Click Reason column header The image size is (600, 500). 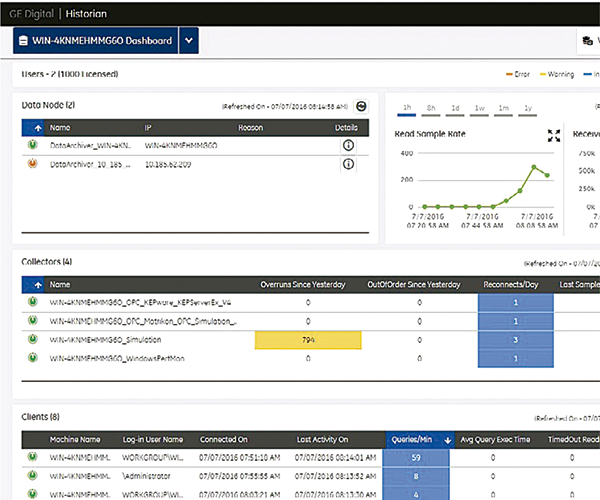coord(251,128)
